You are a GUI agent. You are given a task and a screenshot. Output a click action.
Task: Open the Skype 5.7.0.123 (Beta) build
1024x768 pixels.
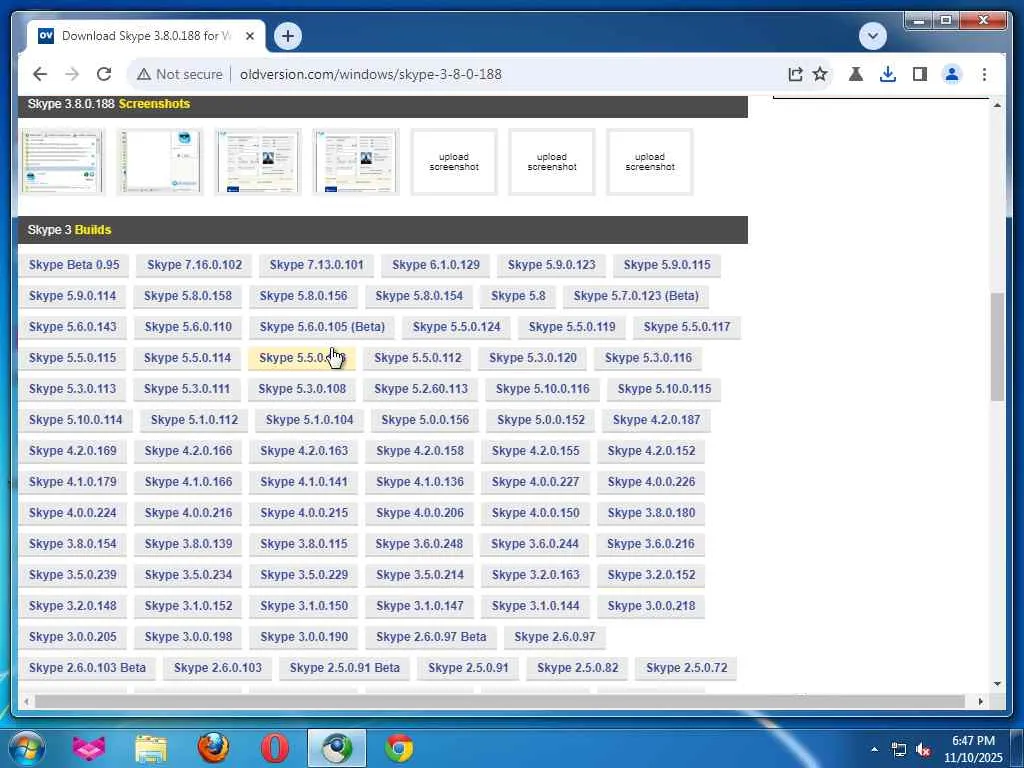click(x=636, y=296)
